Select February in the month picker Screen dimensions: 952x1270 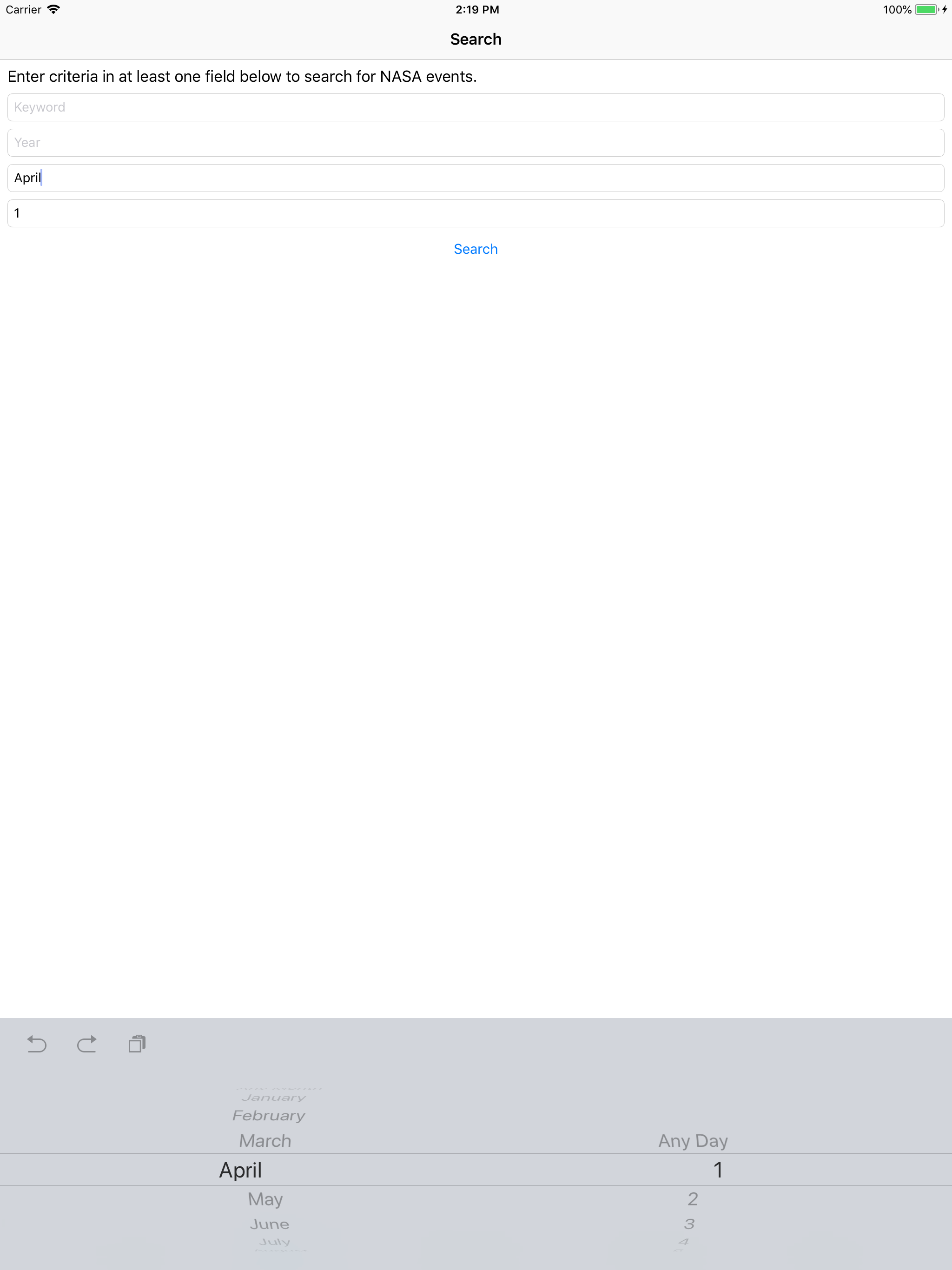click(x=269, y=1116)
